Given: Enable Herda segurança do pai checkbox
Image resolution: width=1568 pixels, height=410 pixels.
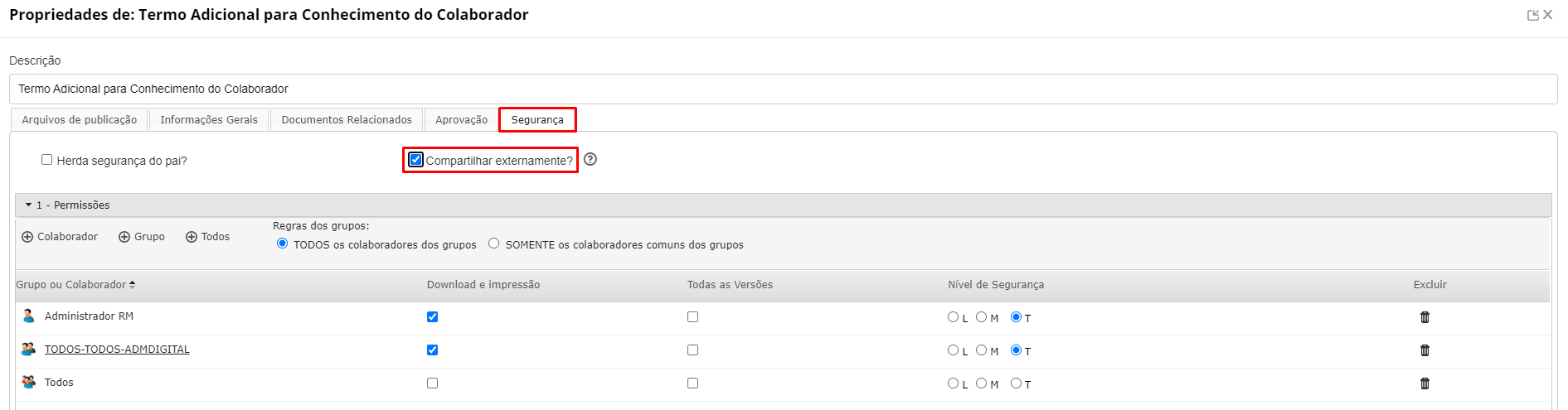Looking at the screenshot, I should pyautogui.click(x=47, y=160).
